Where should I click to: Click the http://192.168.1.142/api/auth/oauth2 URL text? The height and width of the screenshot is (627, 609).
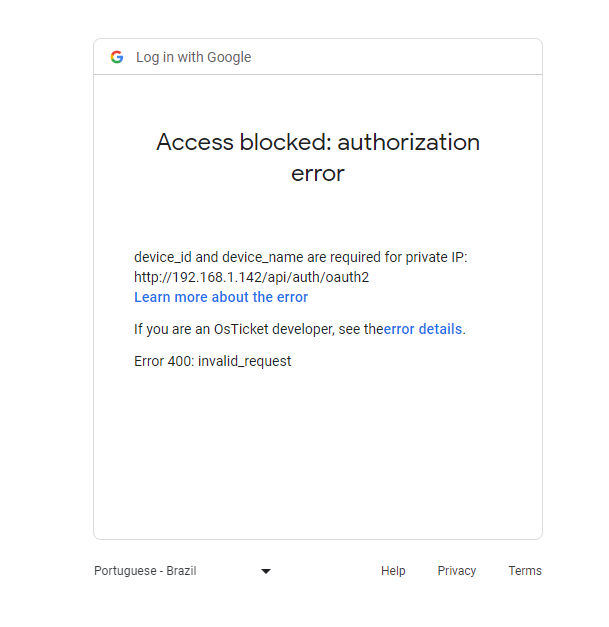252,277
